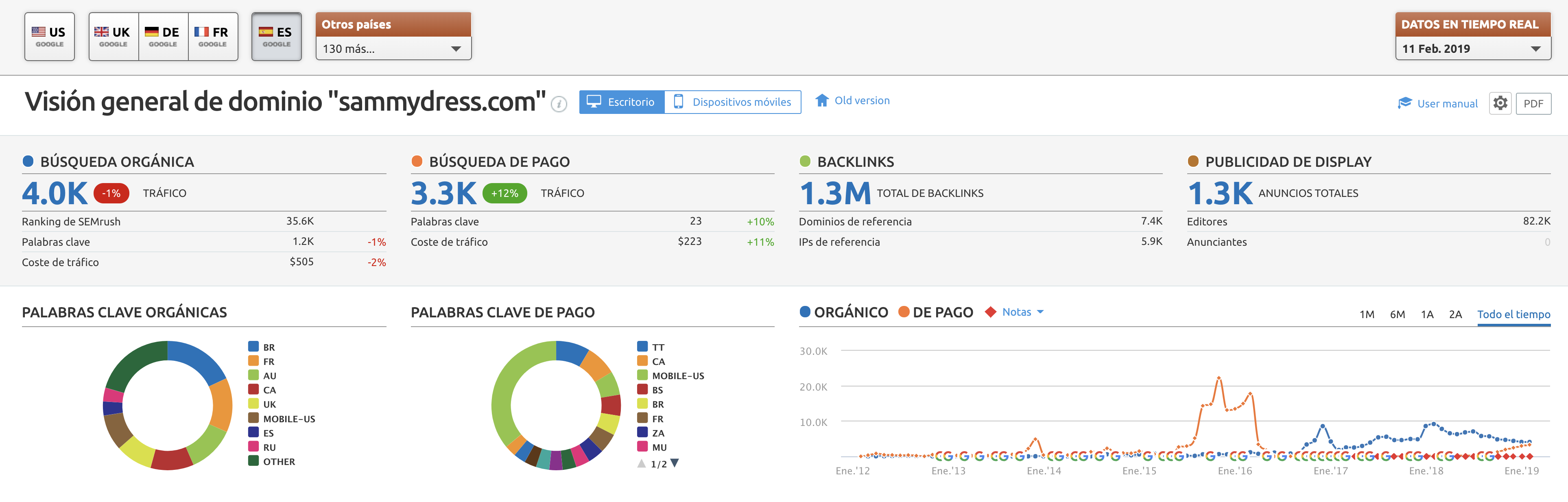Click the AU green swatch in organic legend
The height and width of the screenshot is (502, 1568).
[x=253, y=375]
